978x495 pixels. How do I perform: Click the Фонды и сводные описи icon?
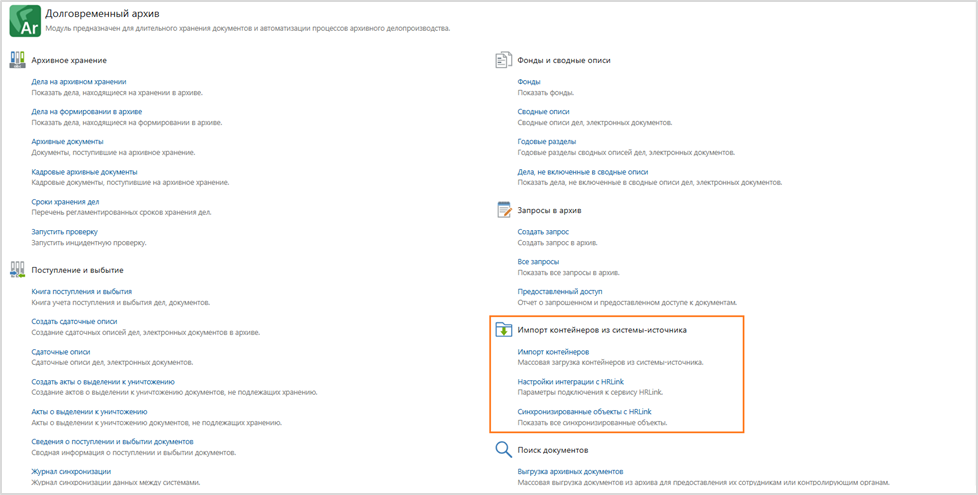tap(504, 60)
